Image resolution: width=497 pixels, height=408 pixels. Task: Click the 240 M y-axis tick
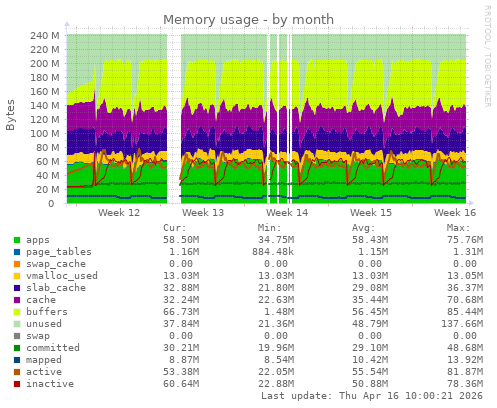coord(45,35)
